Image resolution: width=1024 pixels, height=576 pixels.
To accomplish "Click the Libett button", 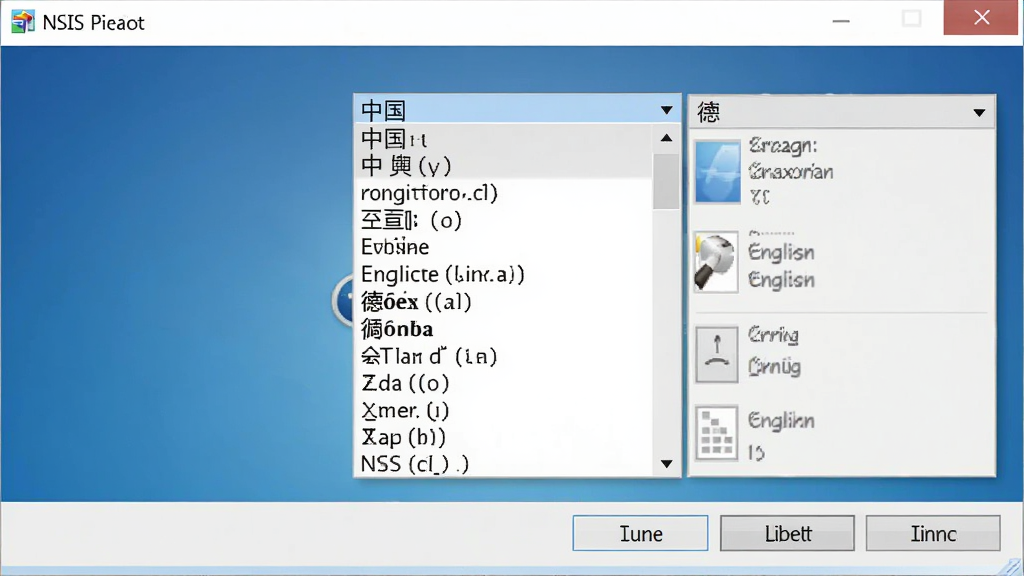I will coord(788,534).
